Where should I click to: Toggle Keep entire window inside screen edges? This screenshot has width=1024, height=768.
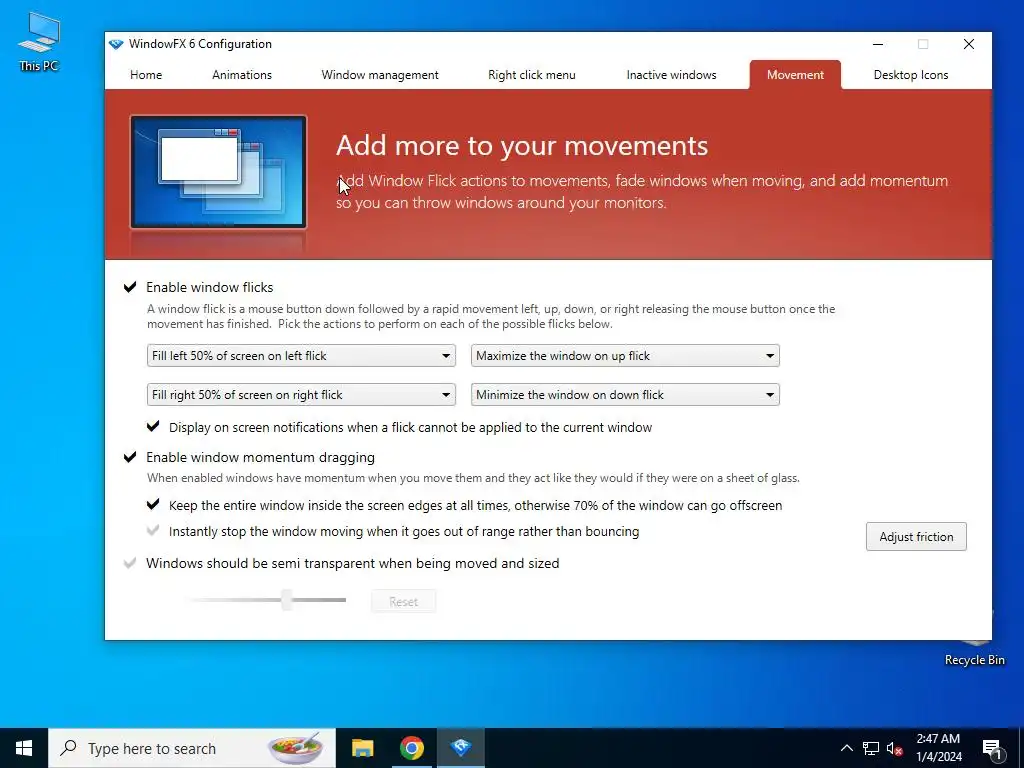click(x=153, y=504)
